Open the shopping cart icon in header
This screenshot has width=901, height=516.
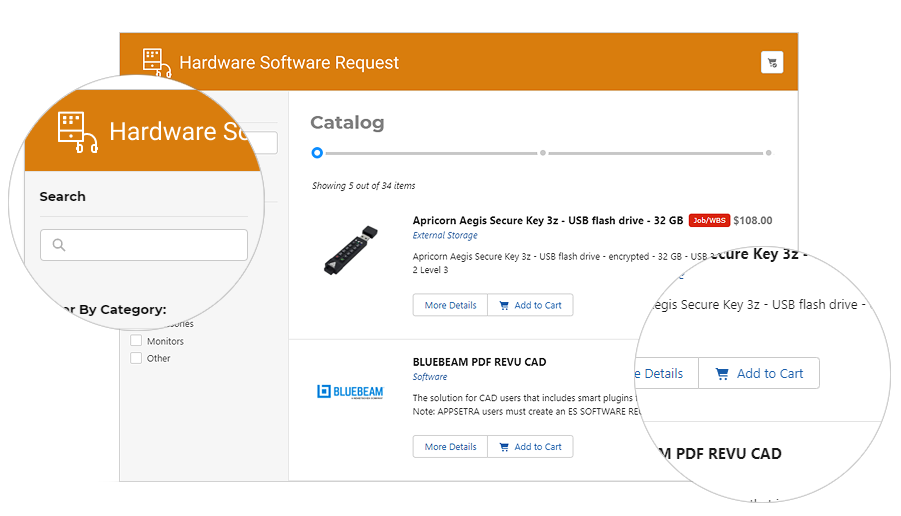click(x=772, y=63)
